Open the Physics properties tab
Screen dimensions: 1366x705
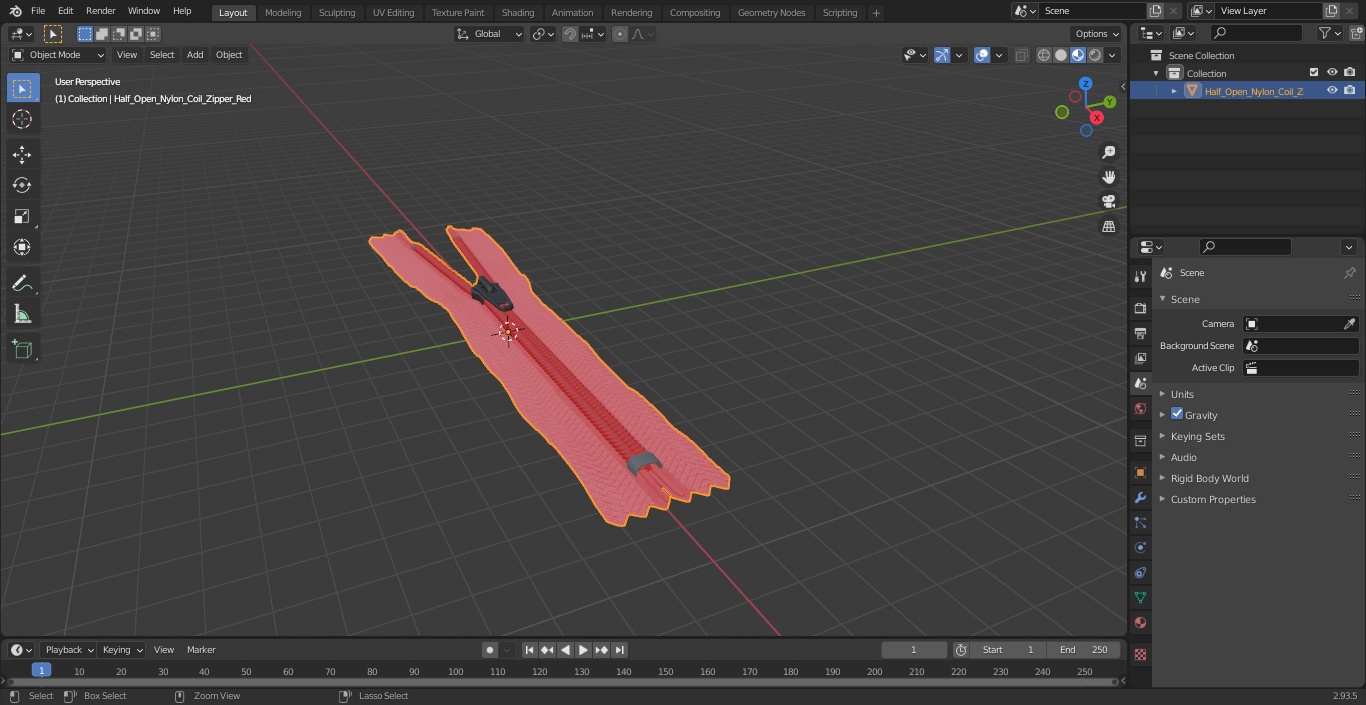[x=1140, y=547]
